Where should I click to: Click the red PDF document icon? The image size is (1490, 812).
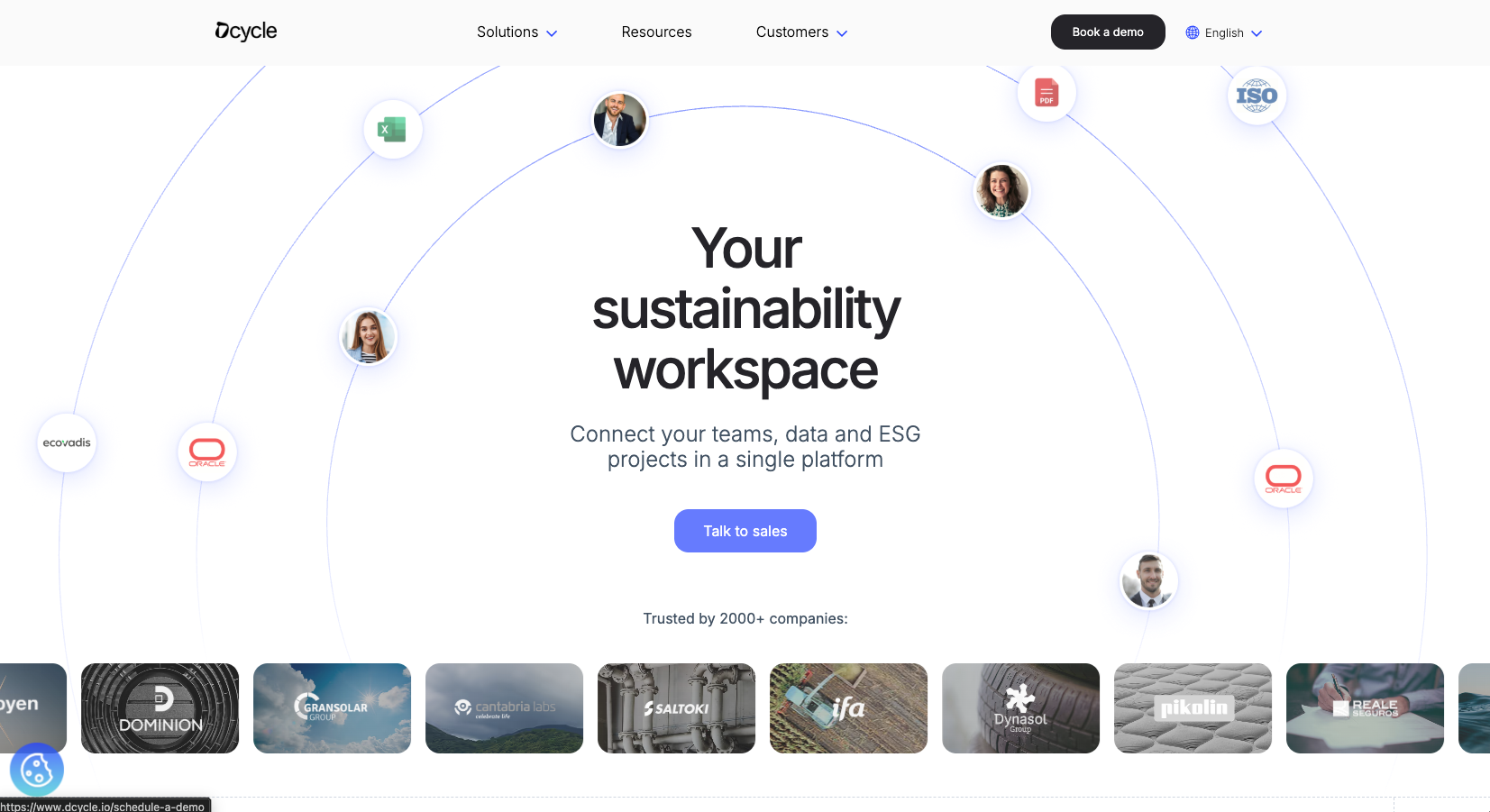(x=1046, y=93)
